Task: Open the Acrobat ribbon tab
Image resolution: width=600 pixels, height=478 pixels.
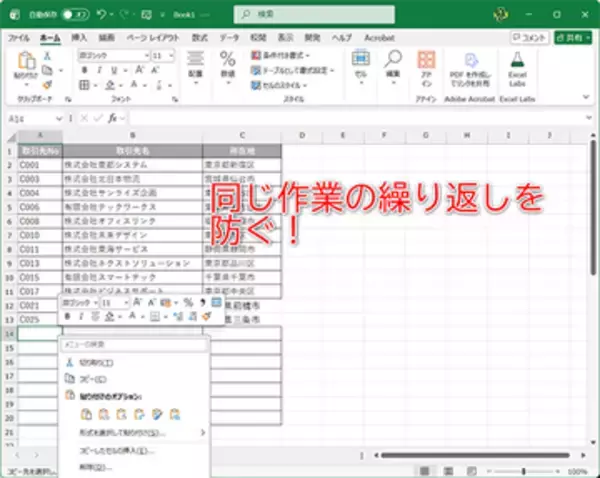Action: click(x=379, y=38)
